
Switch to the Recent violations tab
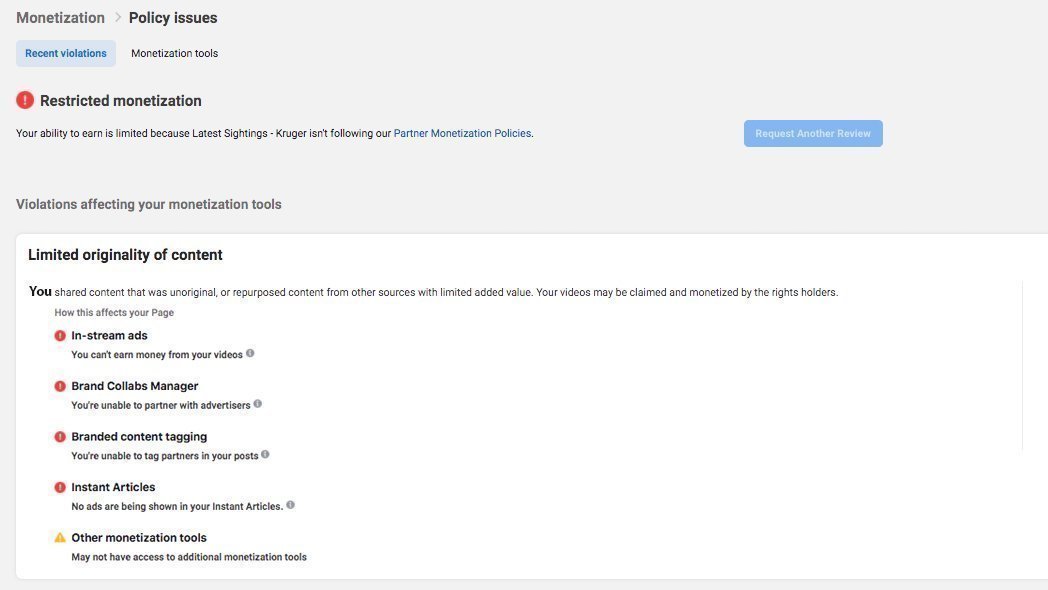[66, 53]
